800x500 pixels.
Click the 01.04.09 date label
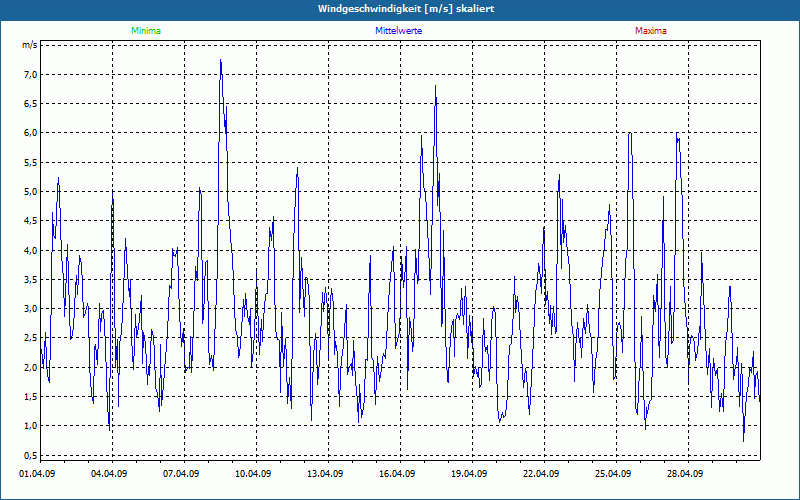[x=37, y=473]
